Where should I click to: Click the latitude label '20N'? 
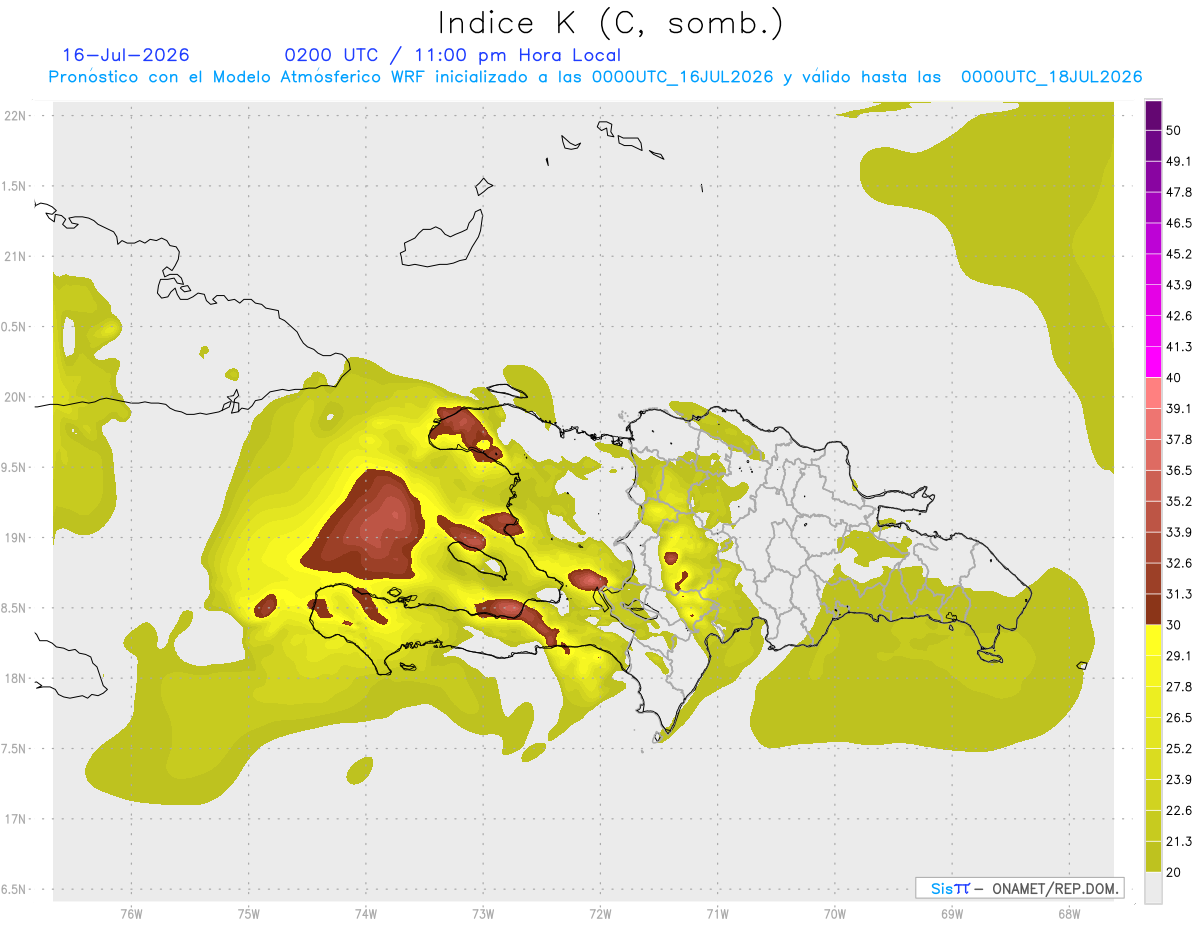(x=15, y=397)
